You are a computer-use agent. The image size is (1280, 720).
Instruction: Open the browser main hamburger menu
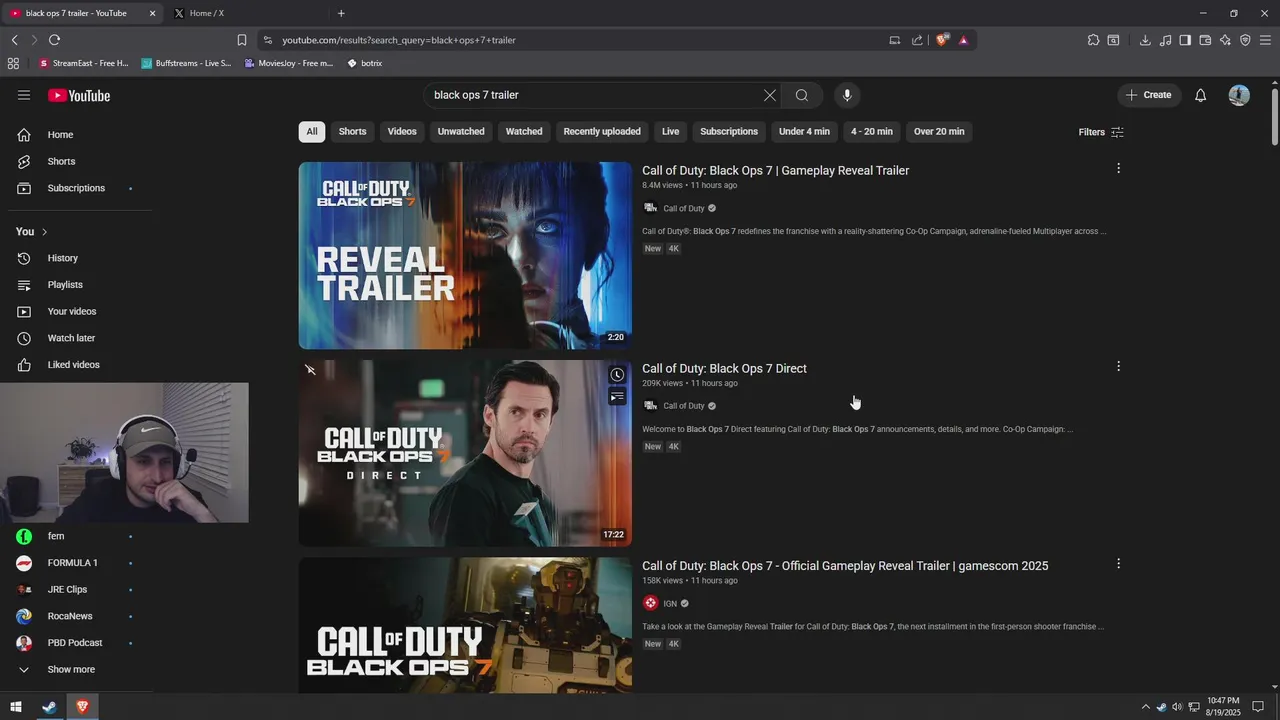[1265, 40]
